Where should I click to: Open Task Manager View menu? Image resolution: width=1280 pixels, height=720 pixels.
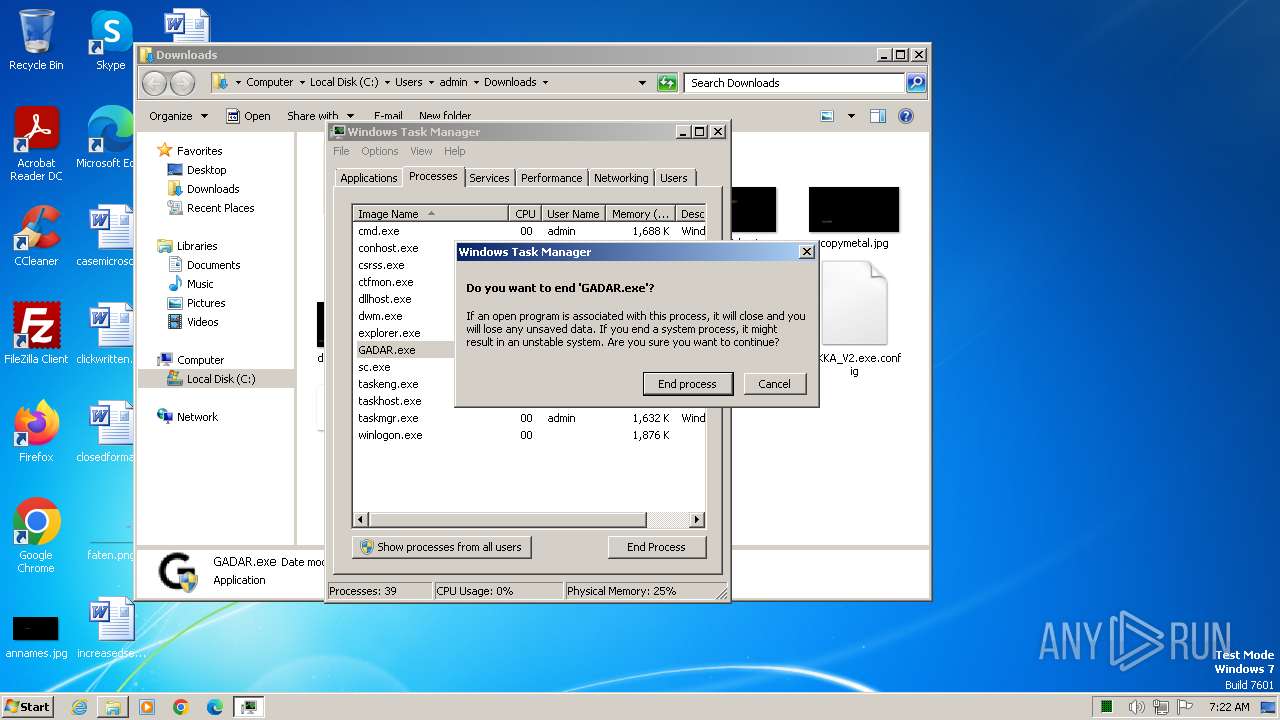pos(421,151)
